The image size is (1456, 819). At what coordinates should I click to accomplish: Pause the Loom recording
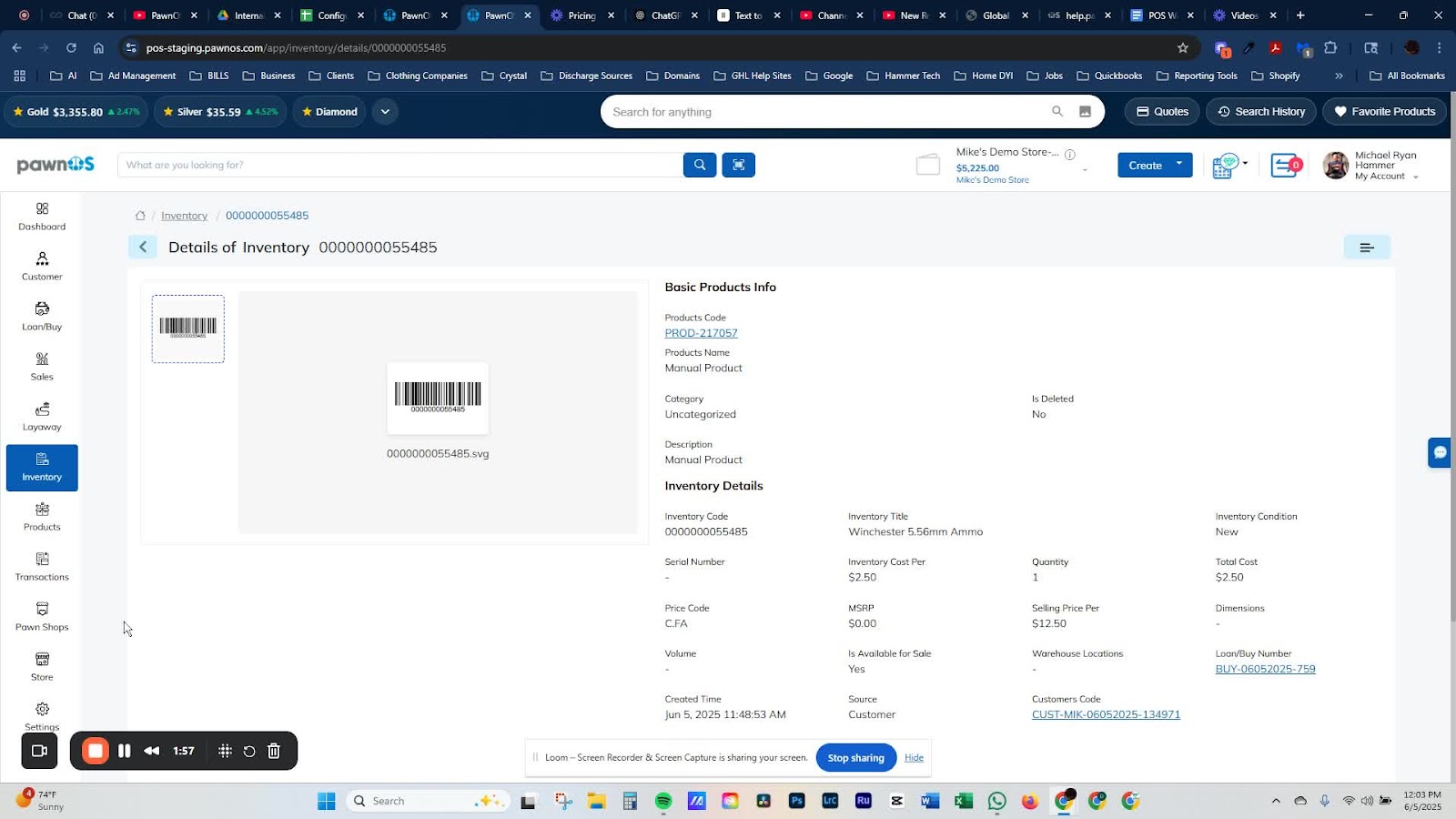point(125,751)
